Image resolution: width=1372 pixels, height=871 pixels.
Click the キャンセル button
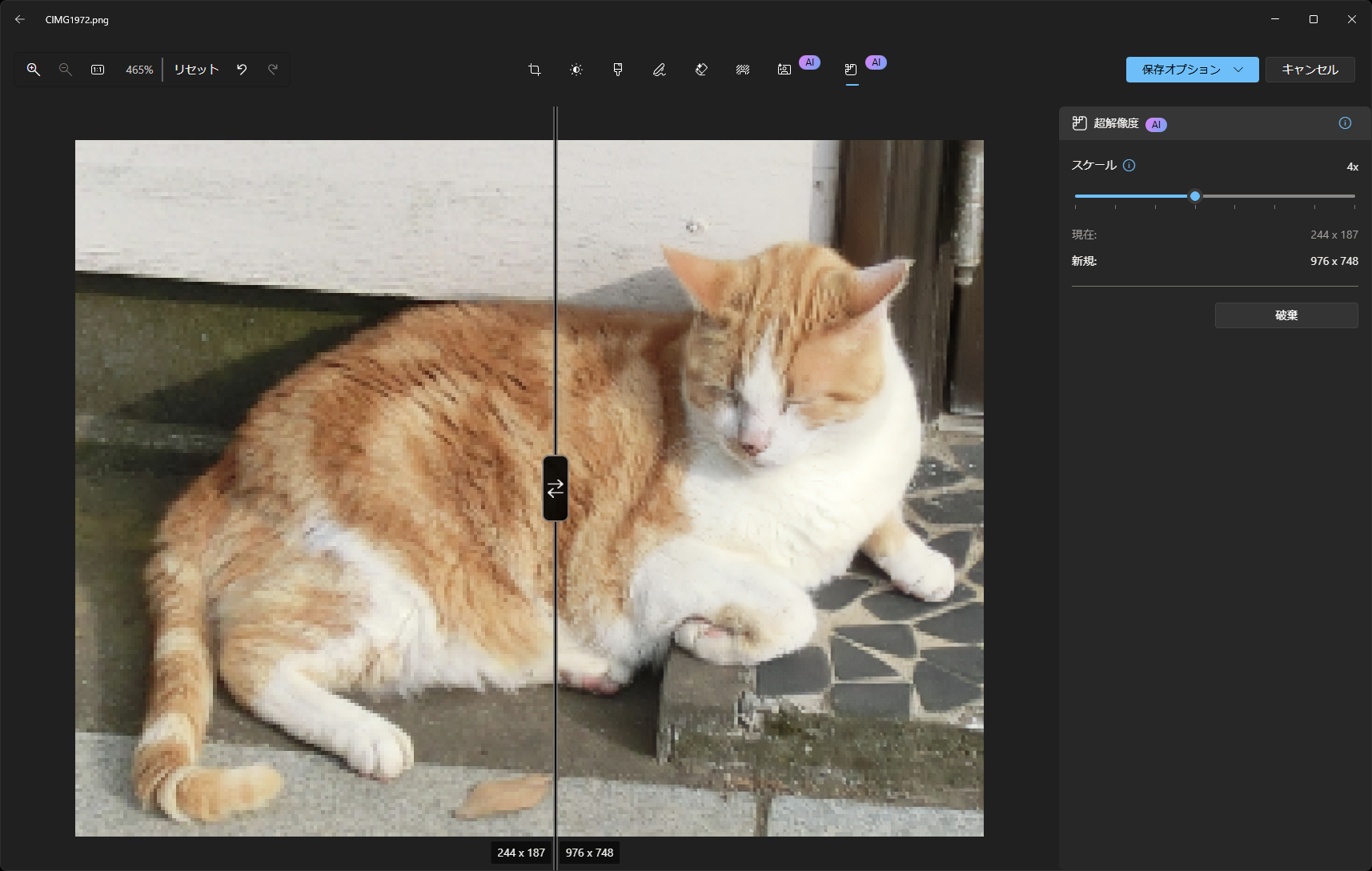(1310, 70)
